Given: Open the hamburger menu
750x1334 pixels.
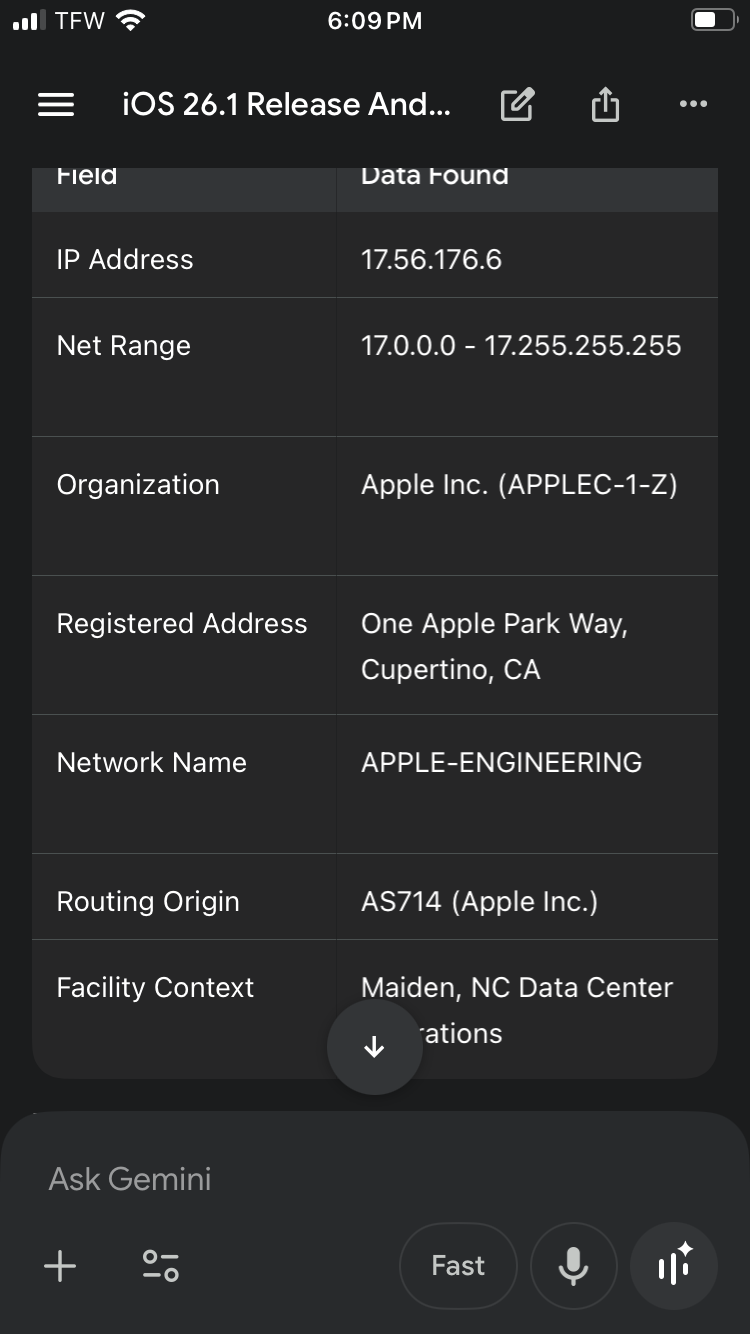Looking at the screenshot, I should coord(56,105).
